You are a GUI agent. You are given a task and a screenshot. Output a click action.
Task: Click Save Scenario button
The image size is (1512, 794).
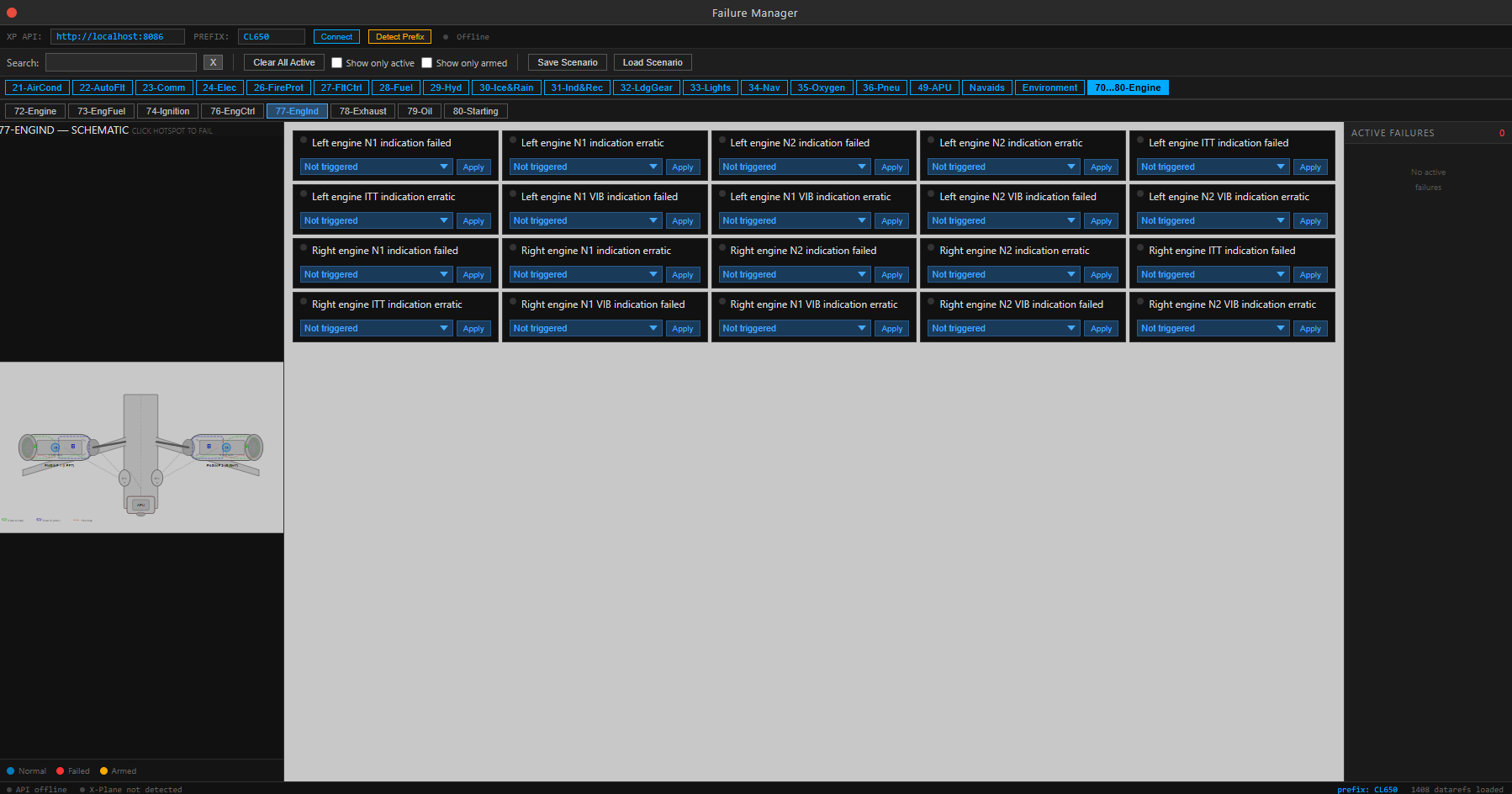(x=568, y=62)
